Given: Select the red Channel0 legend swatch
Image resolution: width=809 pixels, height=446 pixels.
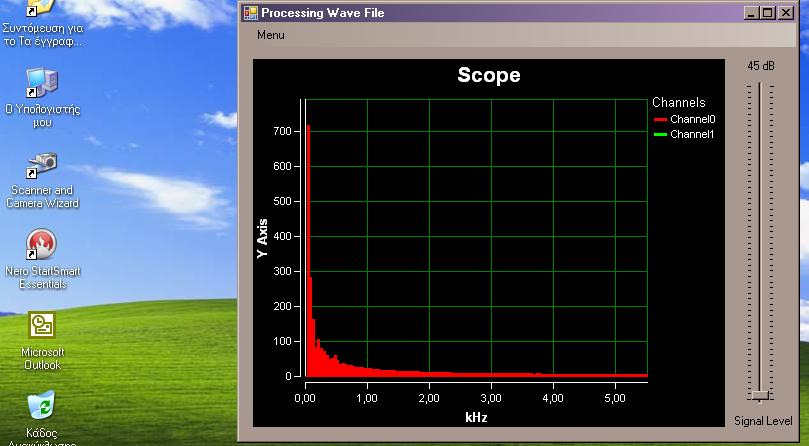Looking at the screenshot, I should pyautogui.click(x=660, y=120).
